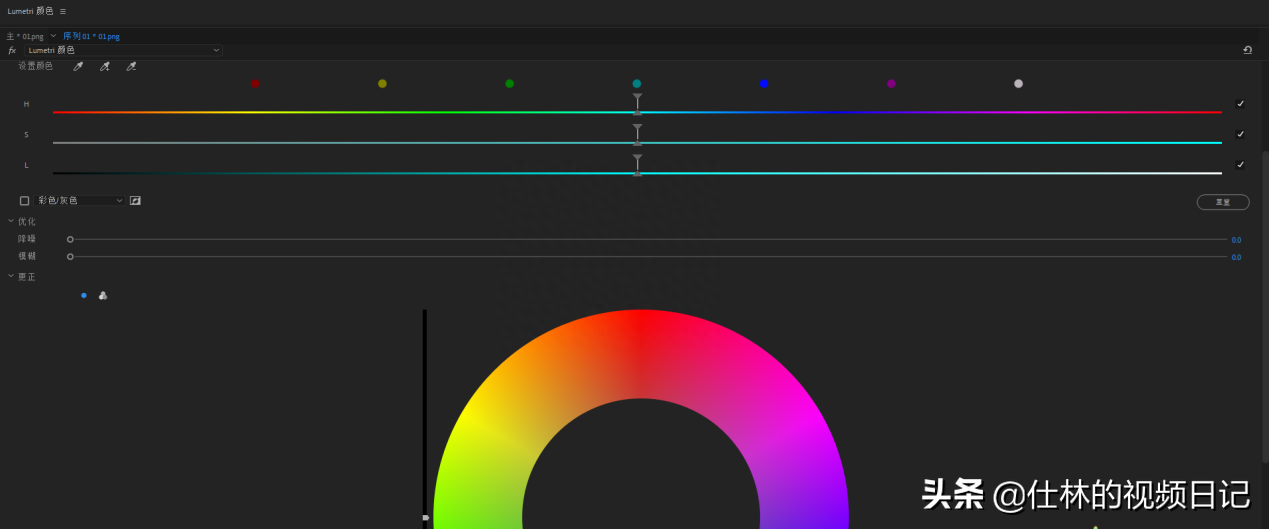The width and height of the screenshot is (1269, 529).
Task: Select the three-way color wheels mode icon
Action: click(x=103, y=295)
